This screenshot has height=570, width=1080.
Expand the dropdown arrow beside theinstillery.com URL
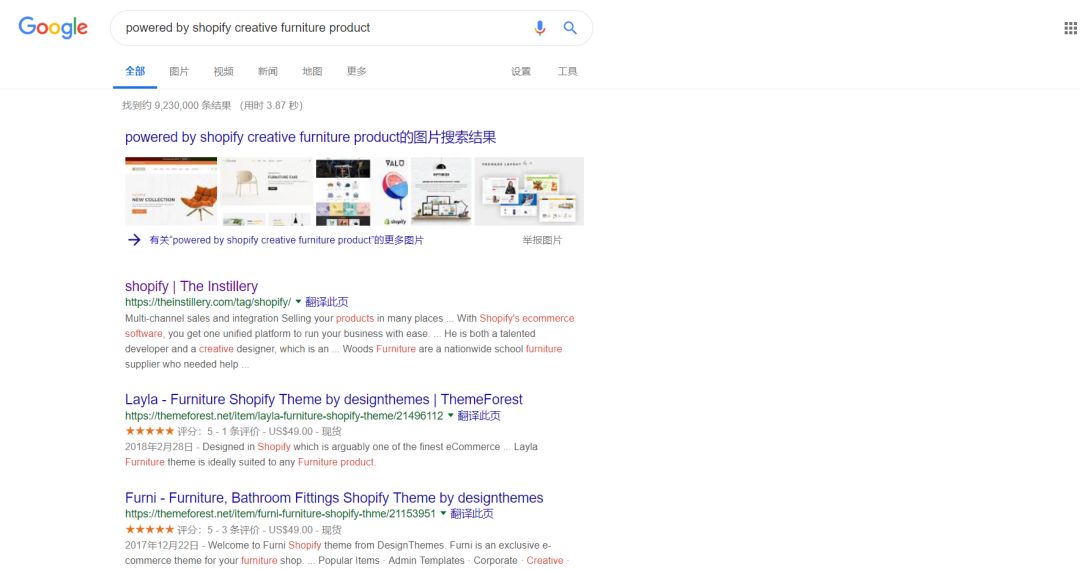click(298, 301)
